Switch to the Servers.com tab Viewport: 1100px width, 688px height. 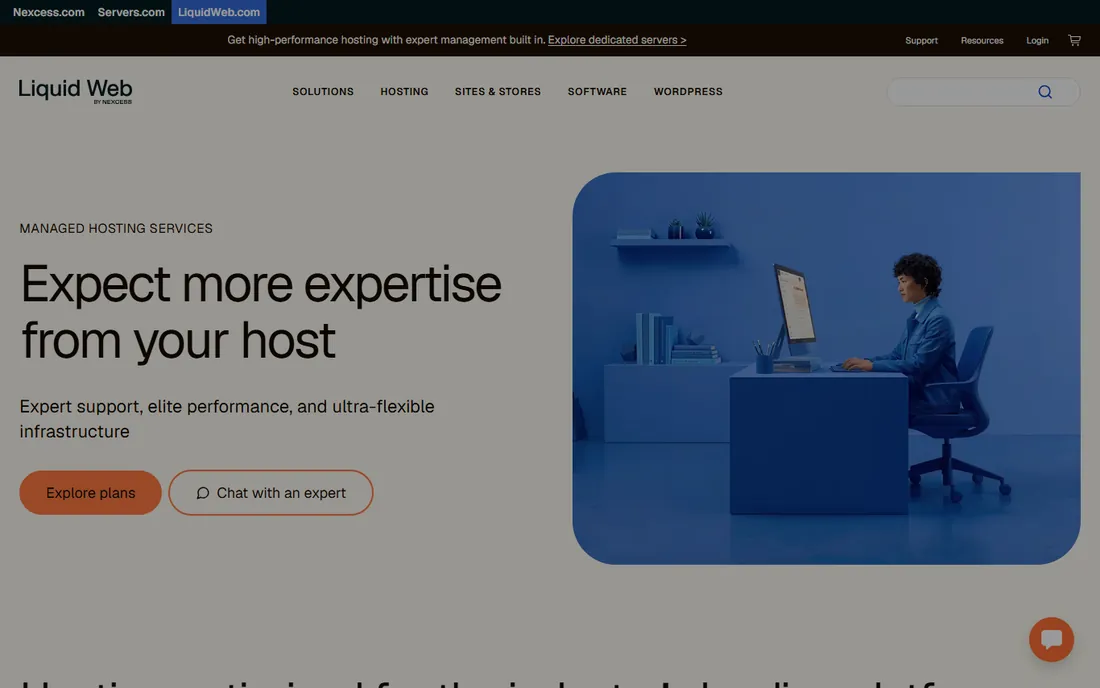pyautogui.click(x=131, y=12)
